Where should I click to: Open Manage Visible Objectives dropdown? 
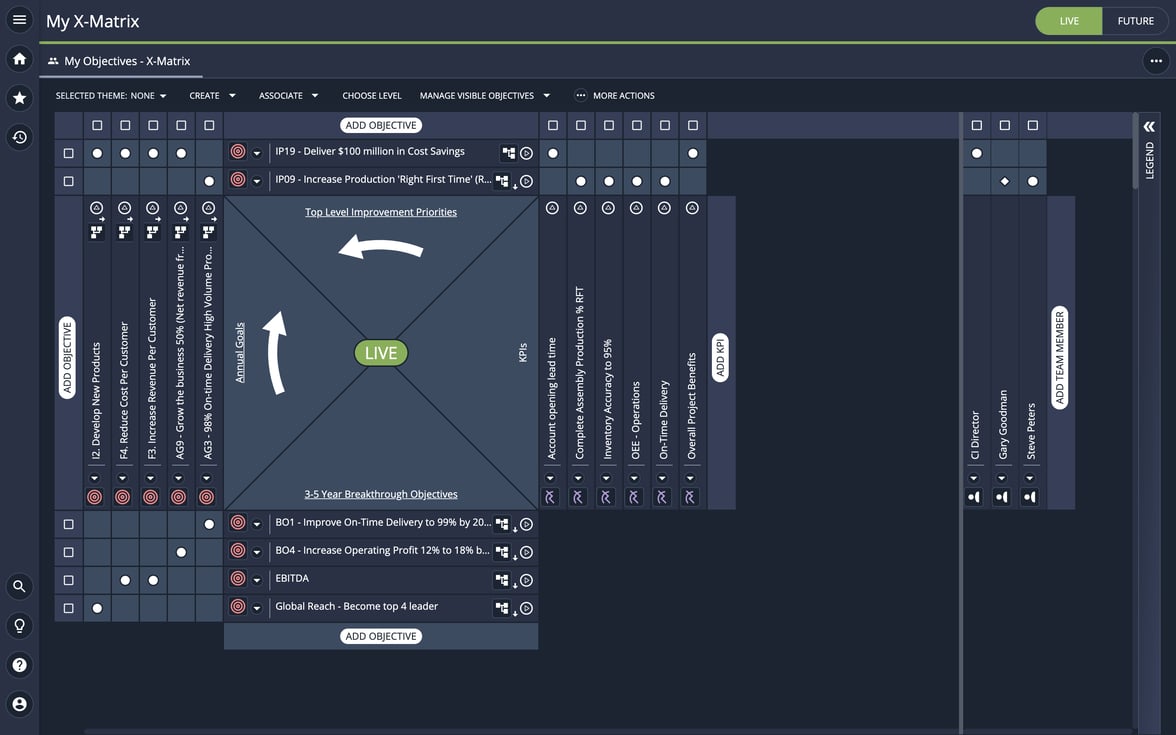(x=484, y=96)
